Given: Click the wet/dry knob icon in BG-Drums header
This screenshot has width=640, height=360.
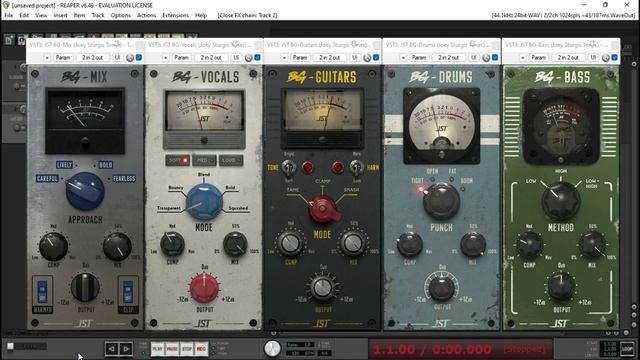Looking at the screenshot, I should 486,58.
